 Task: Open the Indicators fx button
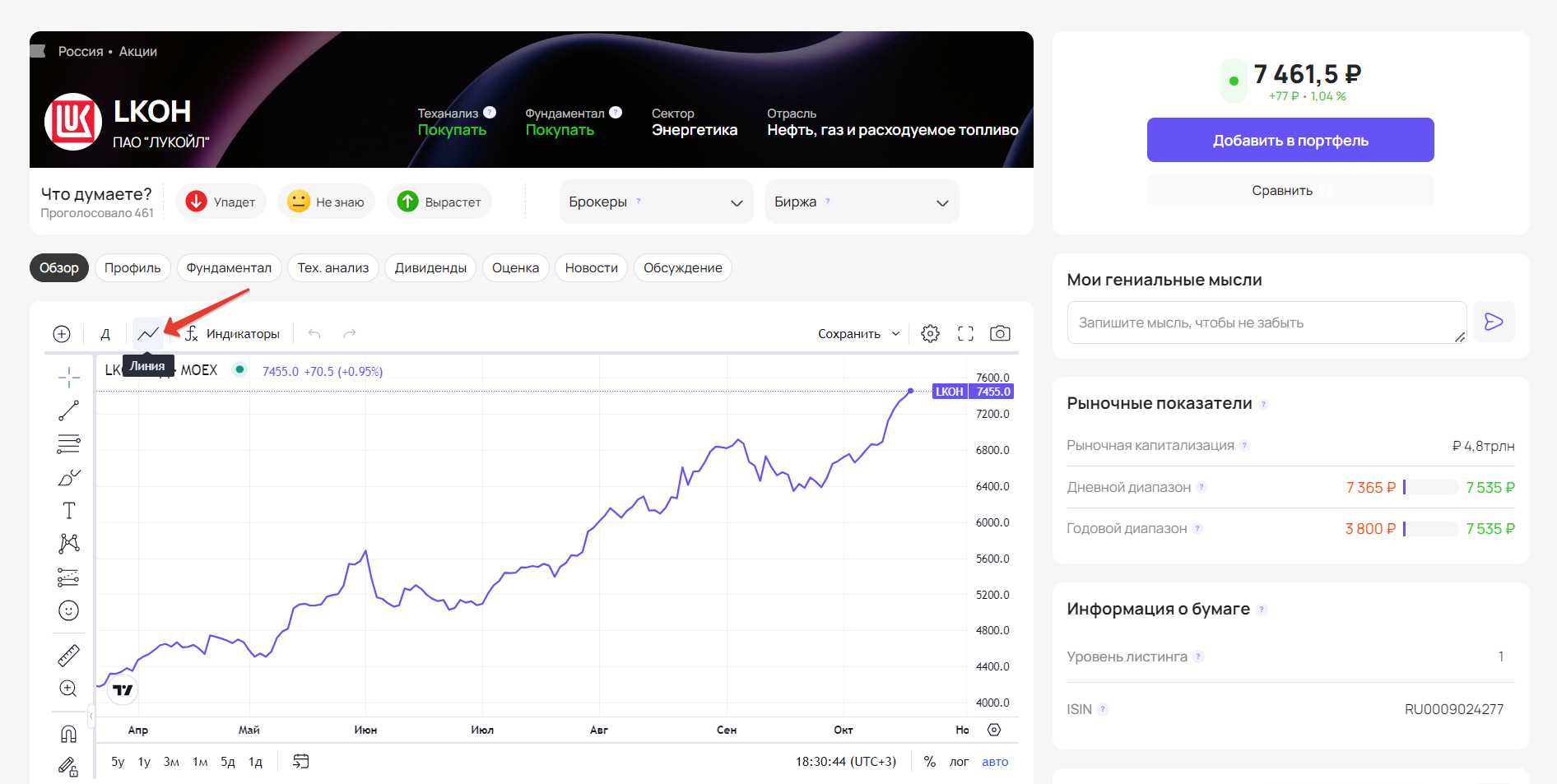(232, 334)
